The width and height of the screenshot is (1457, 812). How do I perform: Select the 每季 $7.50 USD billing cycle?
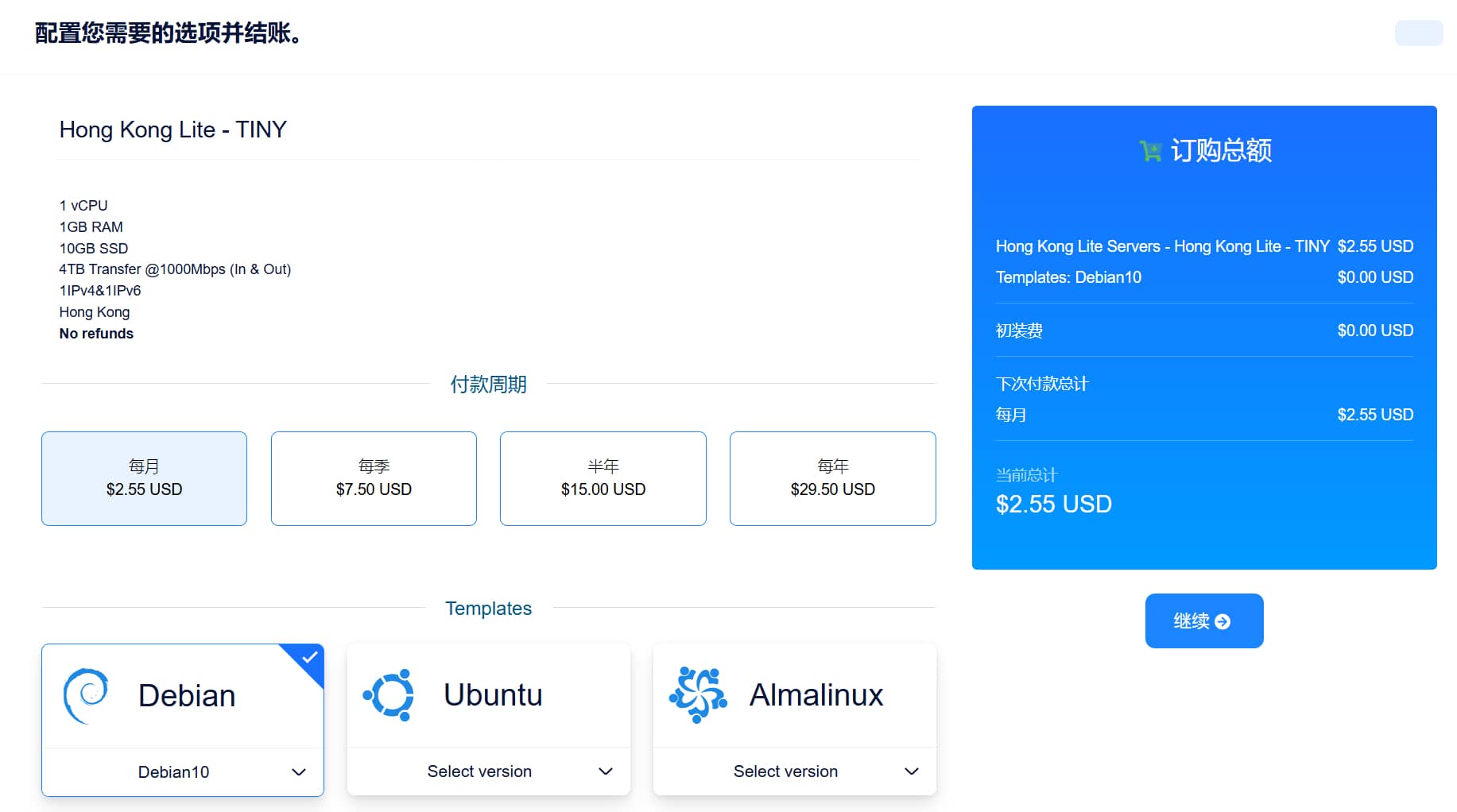(374, 478)
